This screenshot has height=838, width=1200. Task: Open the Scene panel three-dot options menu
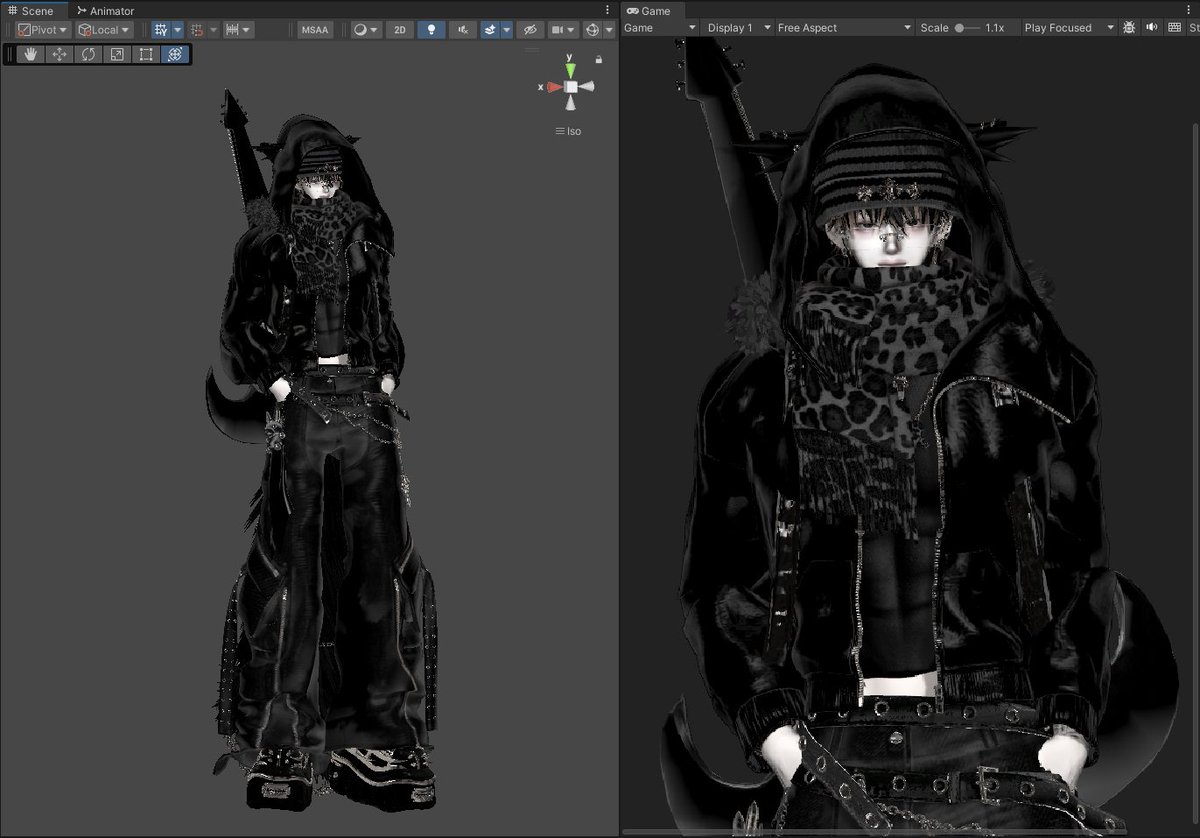pyautogui.click(x=609, y=10)
